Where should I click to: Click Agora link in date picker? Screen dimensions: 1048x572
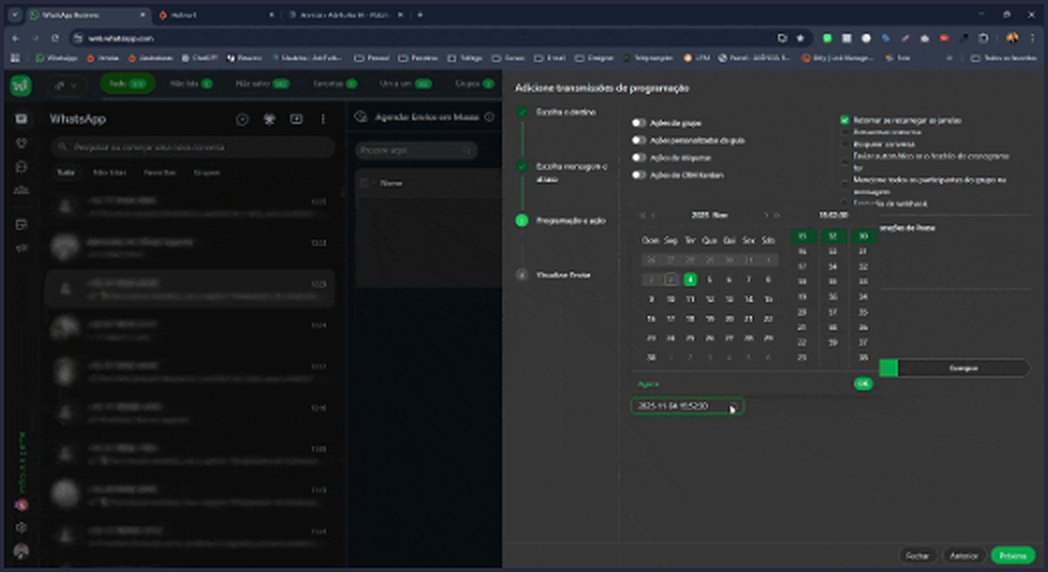[648, 384]
